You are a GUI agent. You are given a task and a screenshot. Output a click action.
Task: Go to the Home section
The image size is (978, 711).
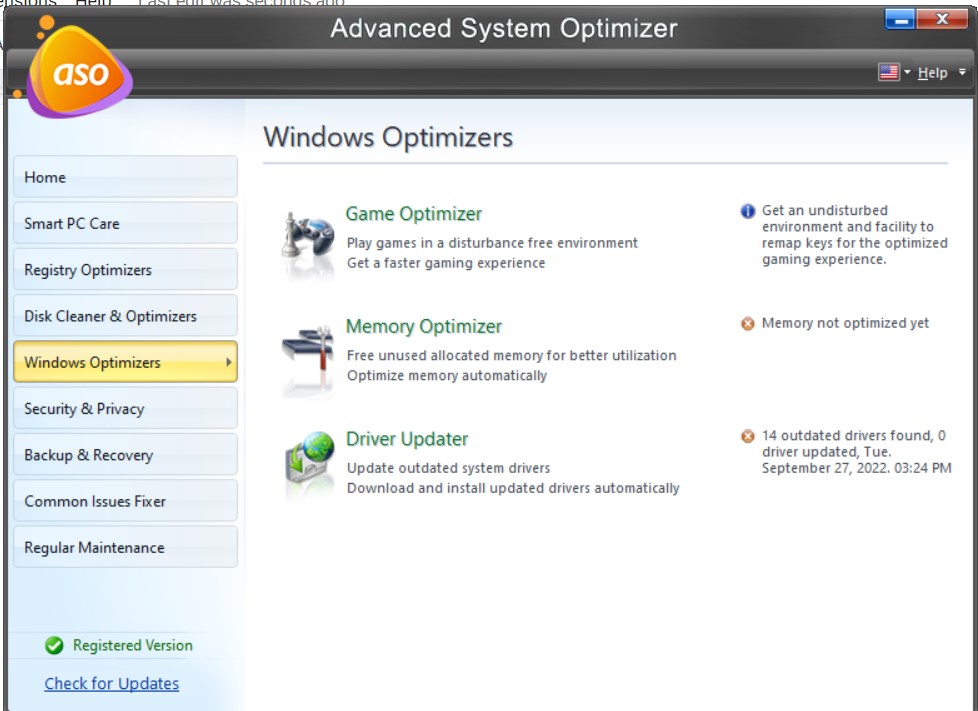[125, 177]
